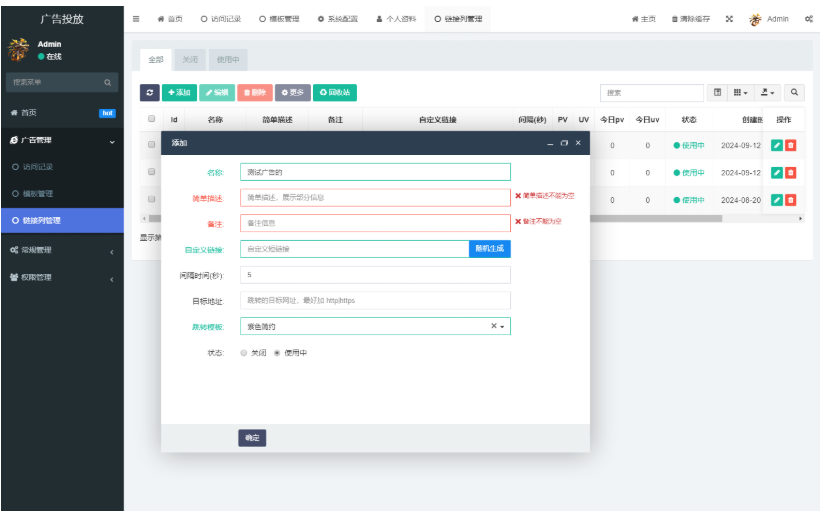Image resolution: width=820 pixels, height=511 pixels.
Task: Switch to the 全部 tab
Action: 156,60
